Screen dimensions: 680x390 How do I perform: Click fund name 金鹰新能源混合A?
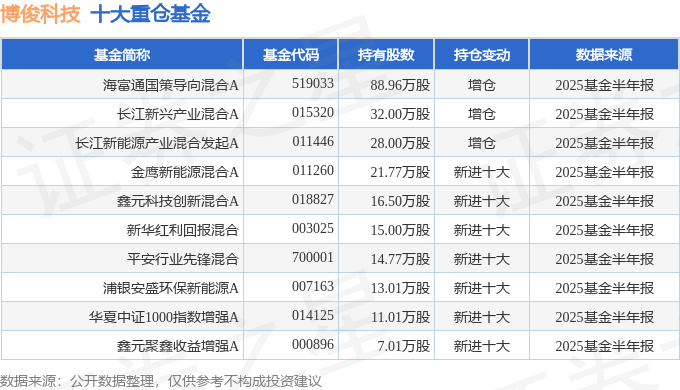pos(185,172)
